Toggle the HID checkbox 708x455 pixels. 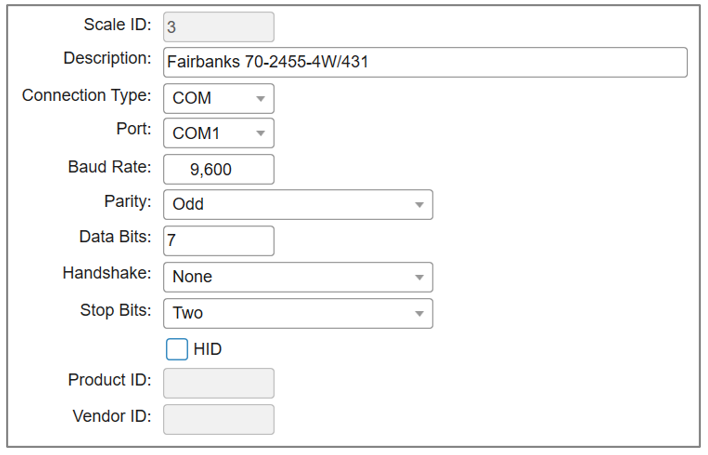176,349
